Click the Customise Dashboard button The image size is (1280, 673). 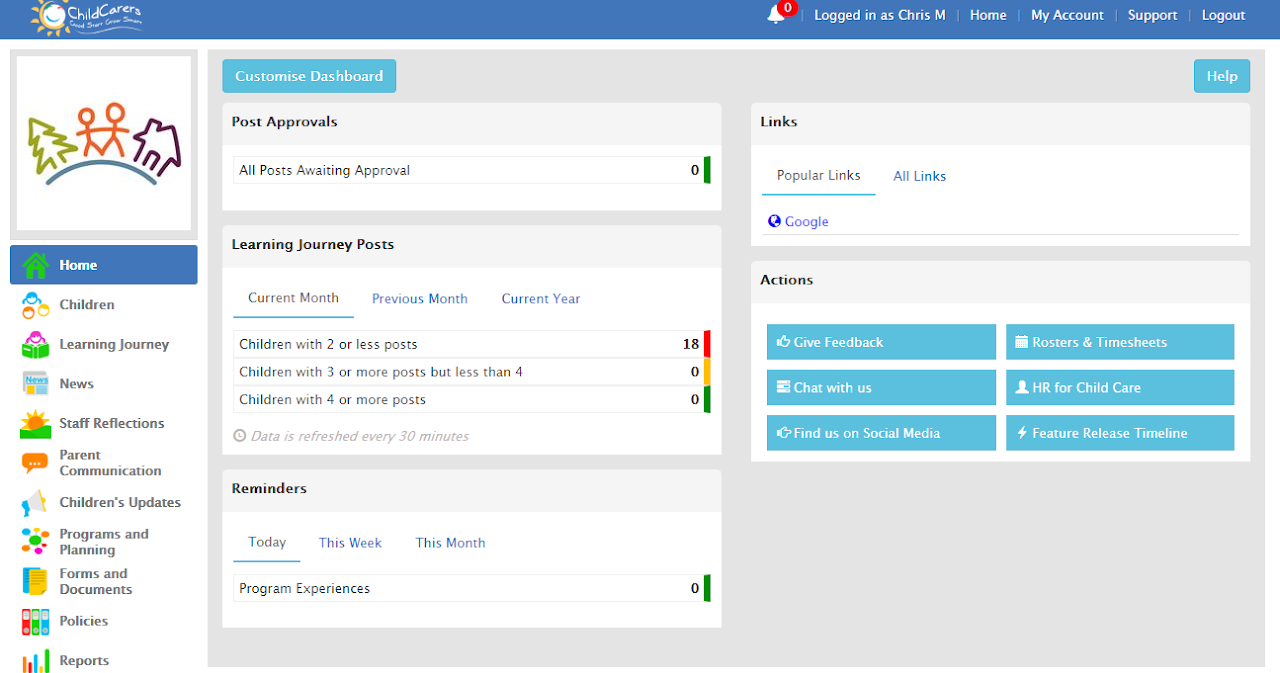pyautogui.click(x=309, y=76)
